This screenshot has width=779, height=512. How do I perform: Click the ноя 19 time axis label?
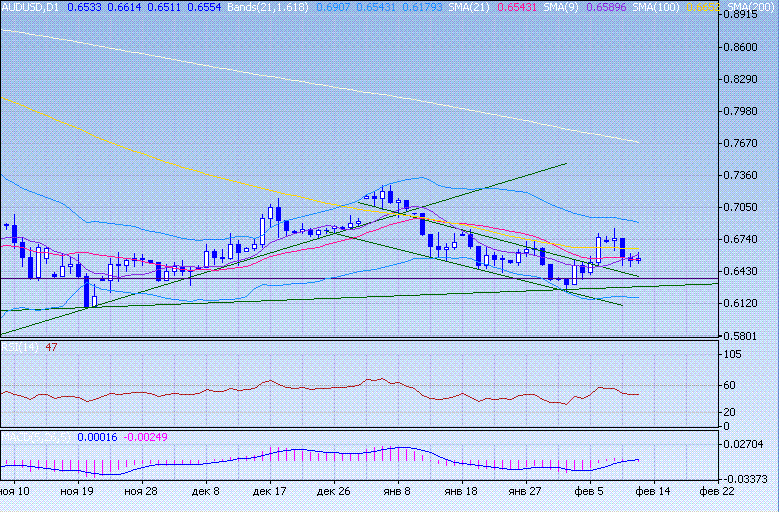click(x=77, y=492)
